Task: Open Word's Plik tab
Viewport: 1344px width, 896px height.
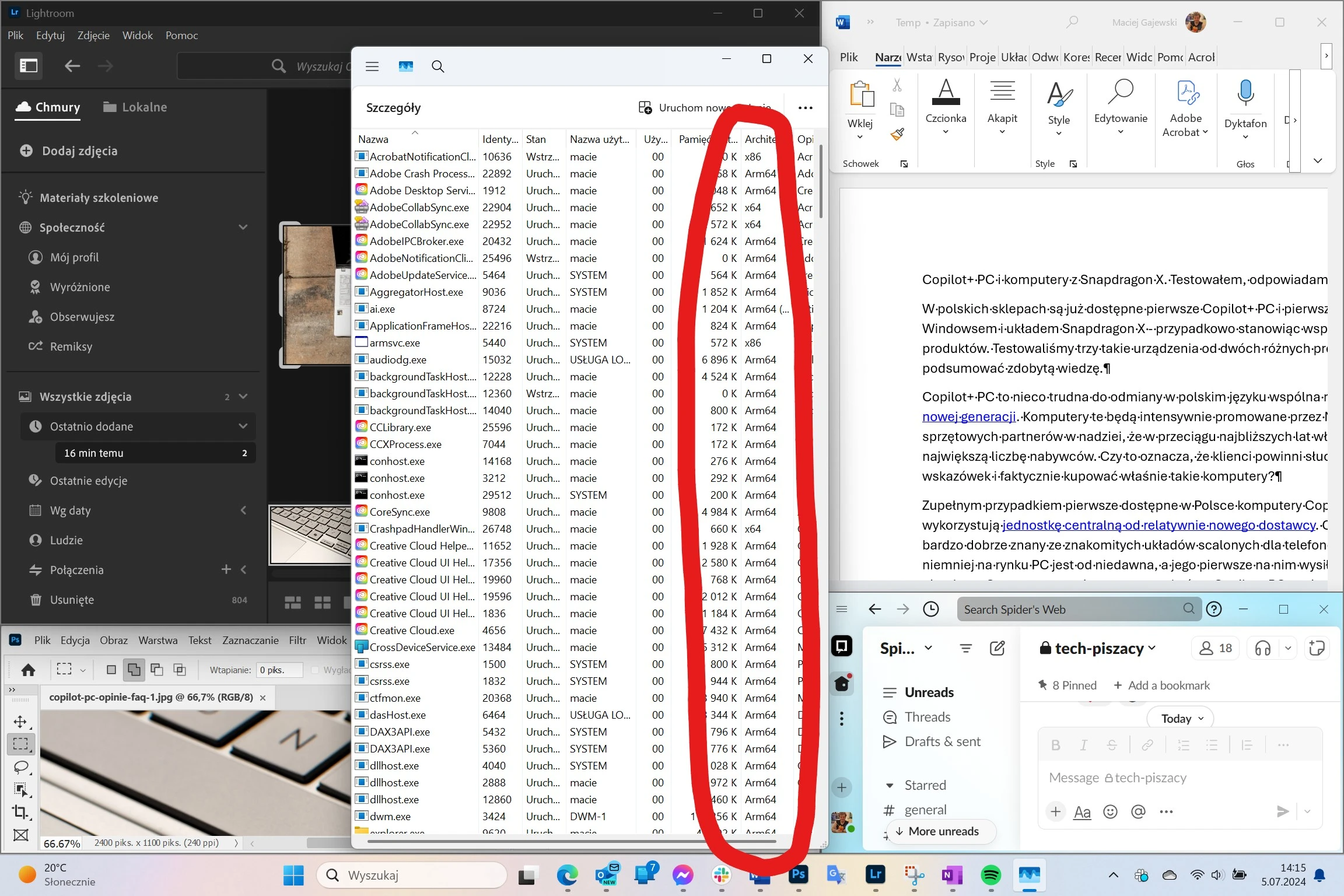Action: tap(849, 57)
